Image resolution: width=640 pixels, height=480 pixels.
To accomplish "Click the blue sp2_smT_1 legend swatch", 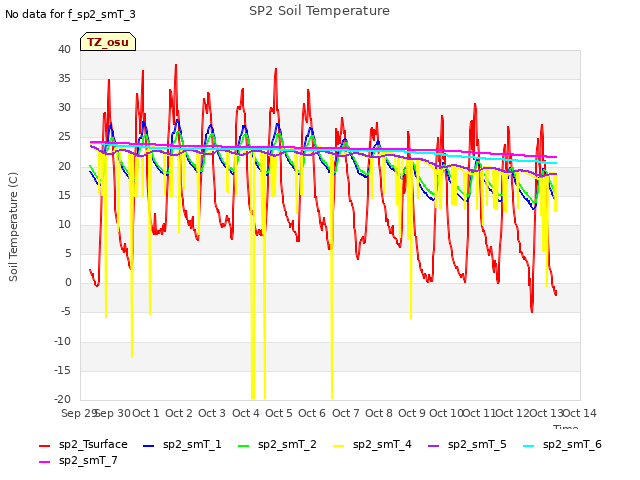I will click(x=149, y=446).
